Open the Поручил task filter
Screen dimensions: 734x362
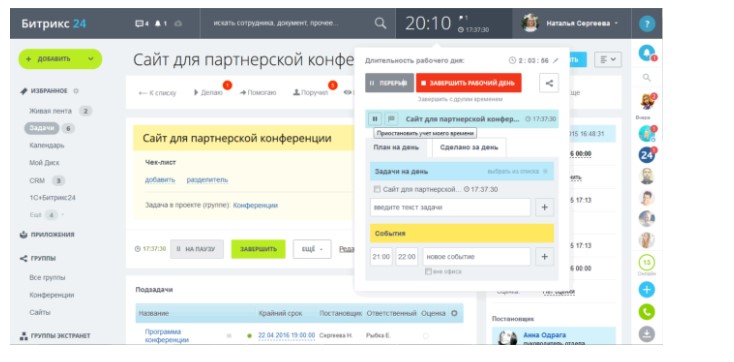tap(310, 93)
